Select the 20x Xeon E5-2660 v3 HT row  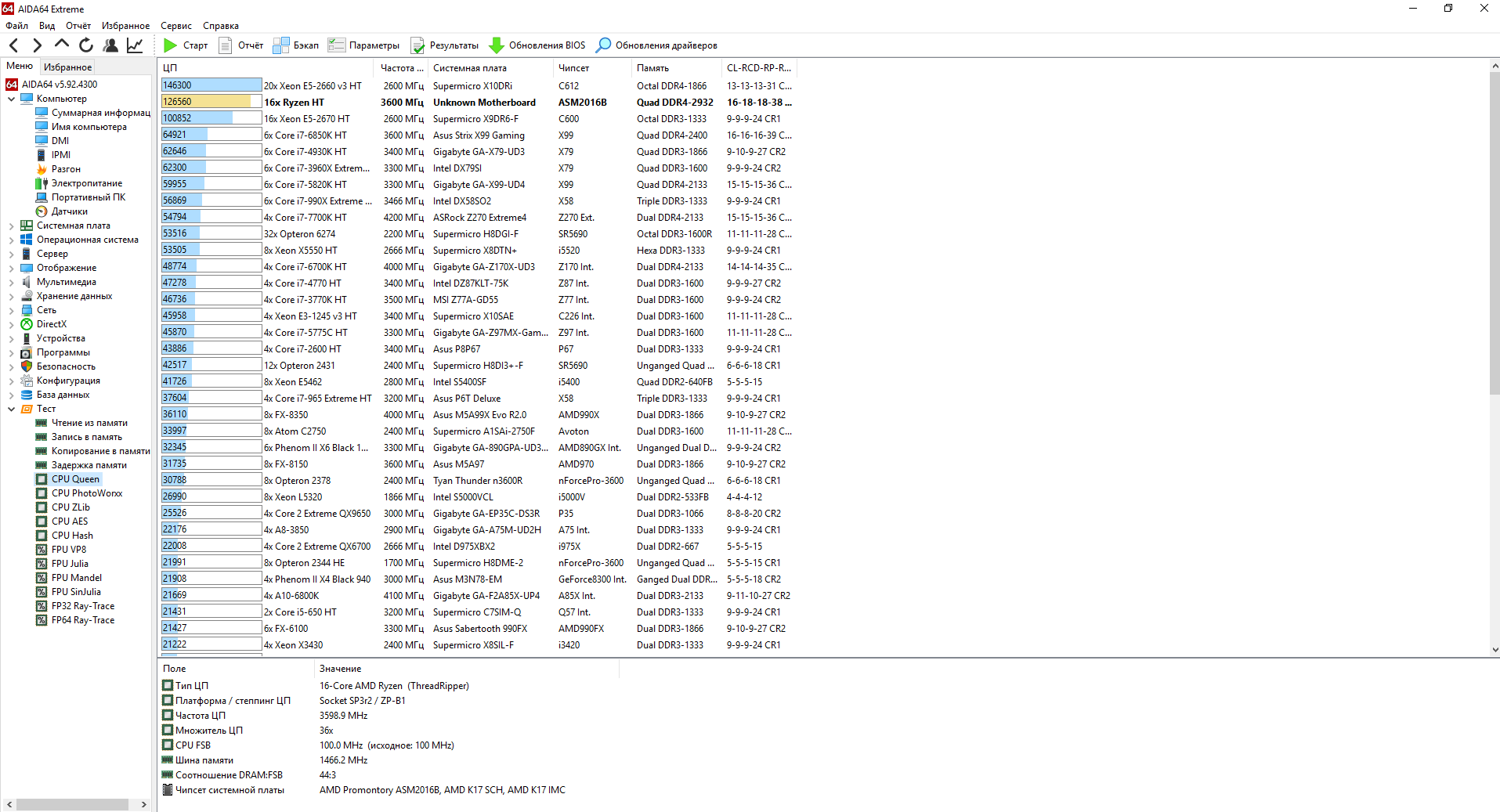pos(477,85)
